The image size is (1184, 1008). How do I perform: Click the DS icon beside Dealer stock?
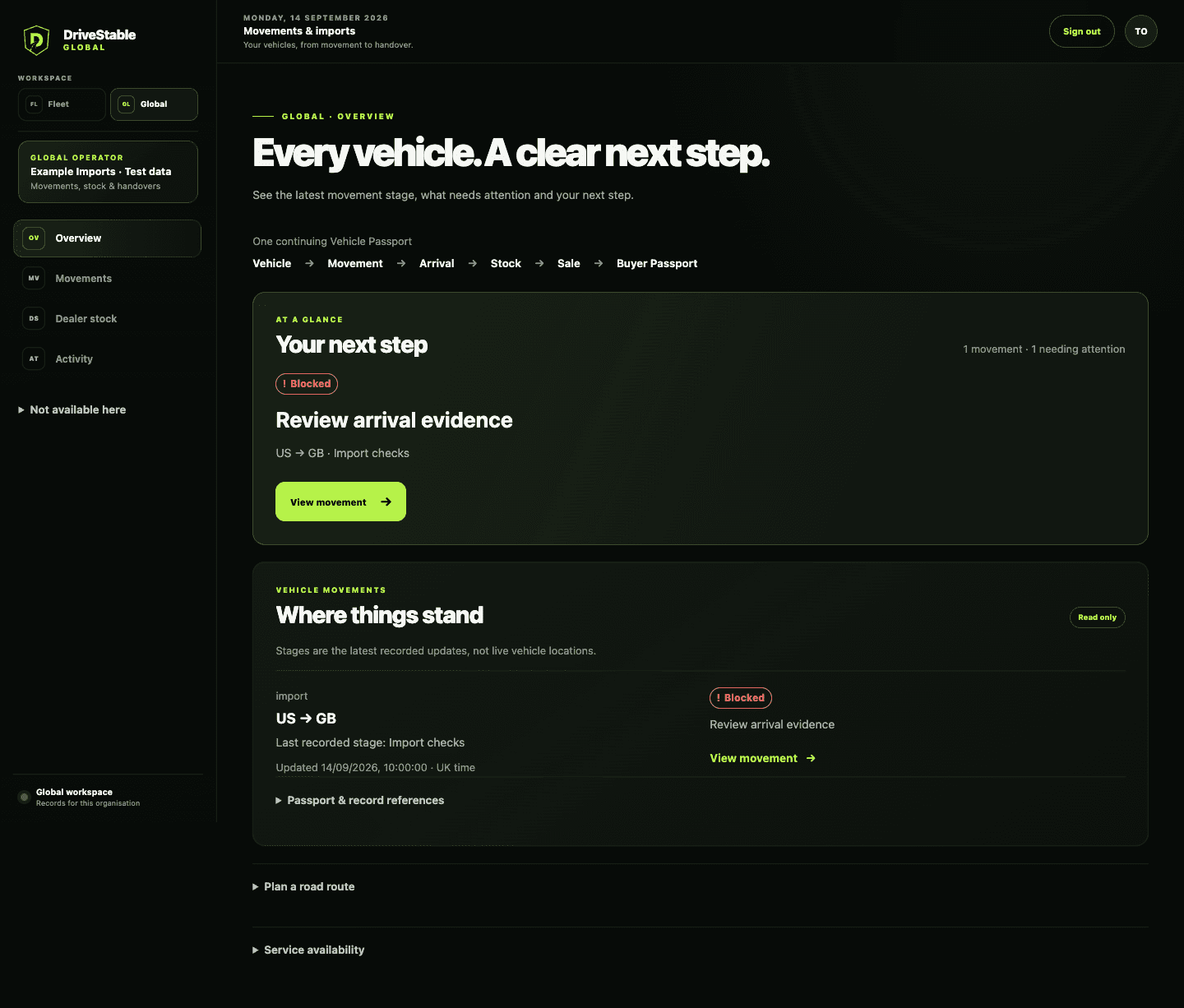(34, 319)
